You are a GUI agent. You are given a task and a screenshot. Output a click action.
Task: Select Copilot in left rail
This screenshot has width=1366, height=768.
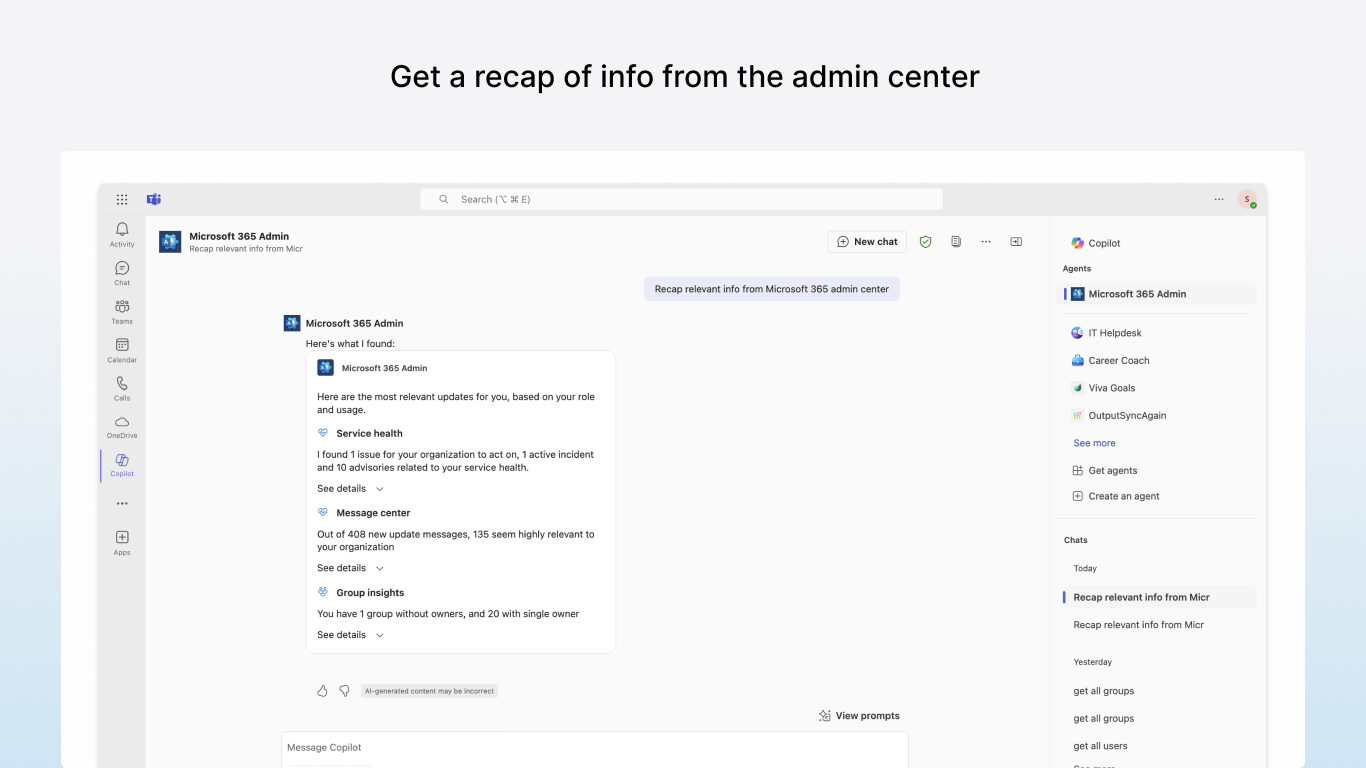[122, 465]
